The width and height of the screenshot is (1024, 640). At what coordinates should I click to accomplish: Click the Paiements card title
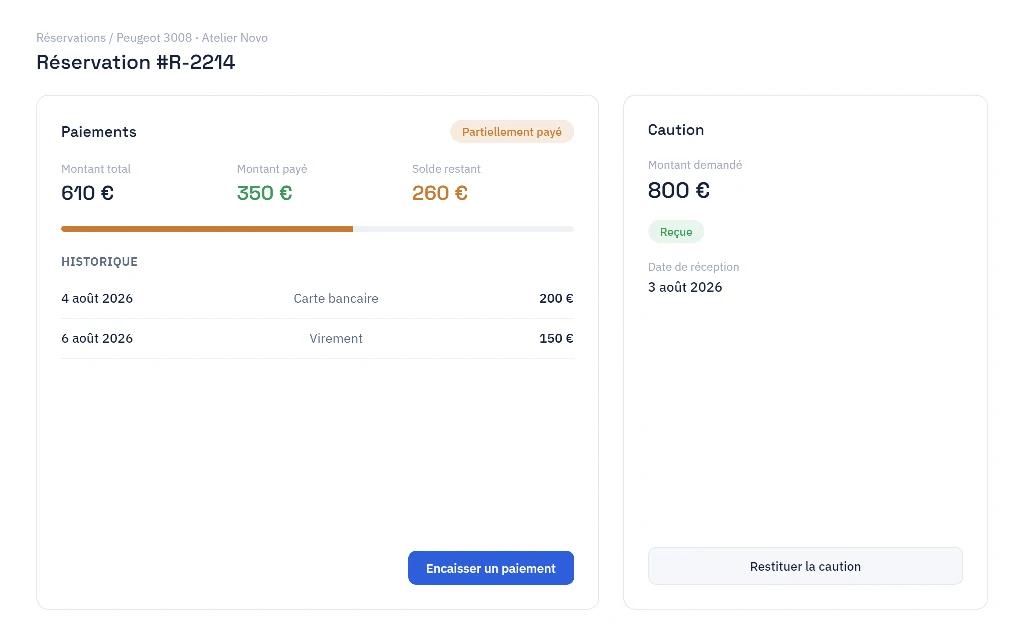click(x=99, y=132)
